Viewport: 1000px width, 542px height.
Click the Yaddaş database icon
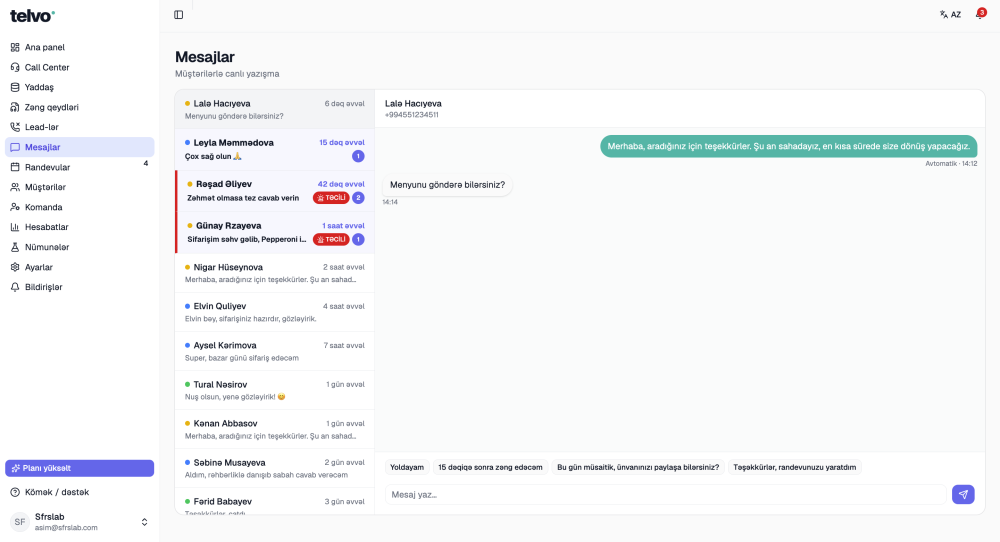(15, 87)
